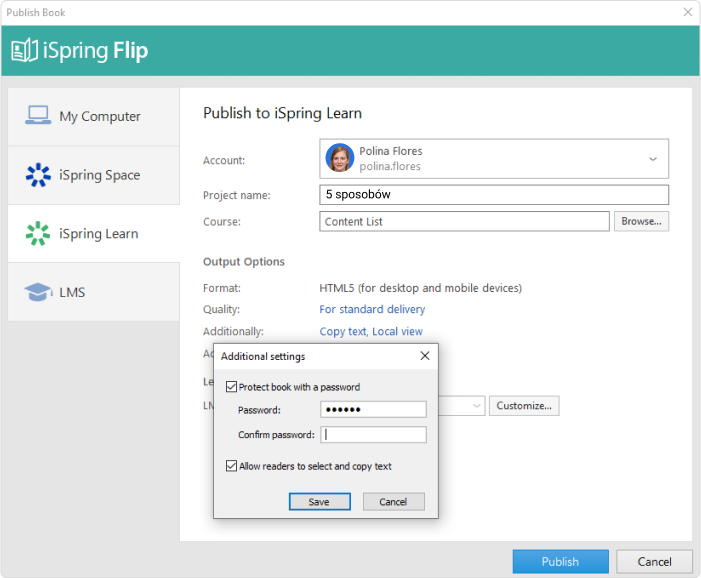Click Save in Additional settings
This screenshot has width=701, height=578.
pyautogui.click(x=319, y=502)
